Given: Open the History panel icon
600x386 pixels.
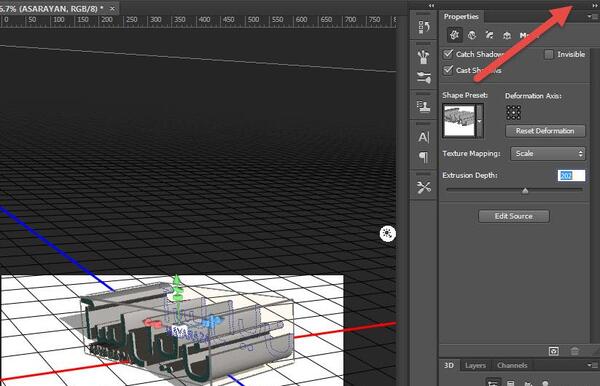Looking at the screenshot, I should 424,28.
